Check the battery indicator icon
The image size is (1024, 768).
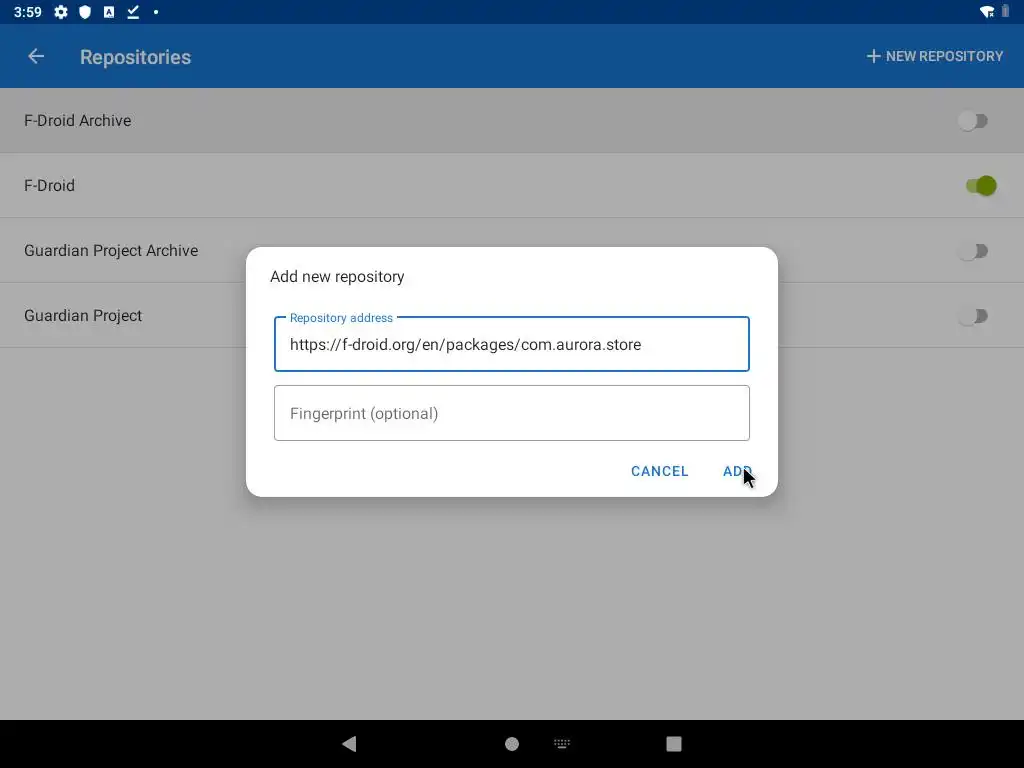pos(1006,12)
